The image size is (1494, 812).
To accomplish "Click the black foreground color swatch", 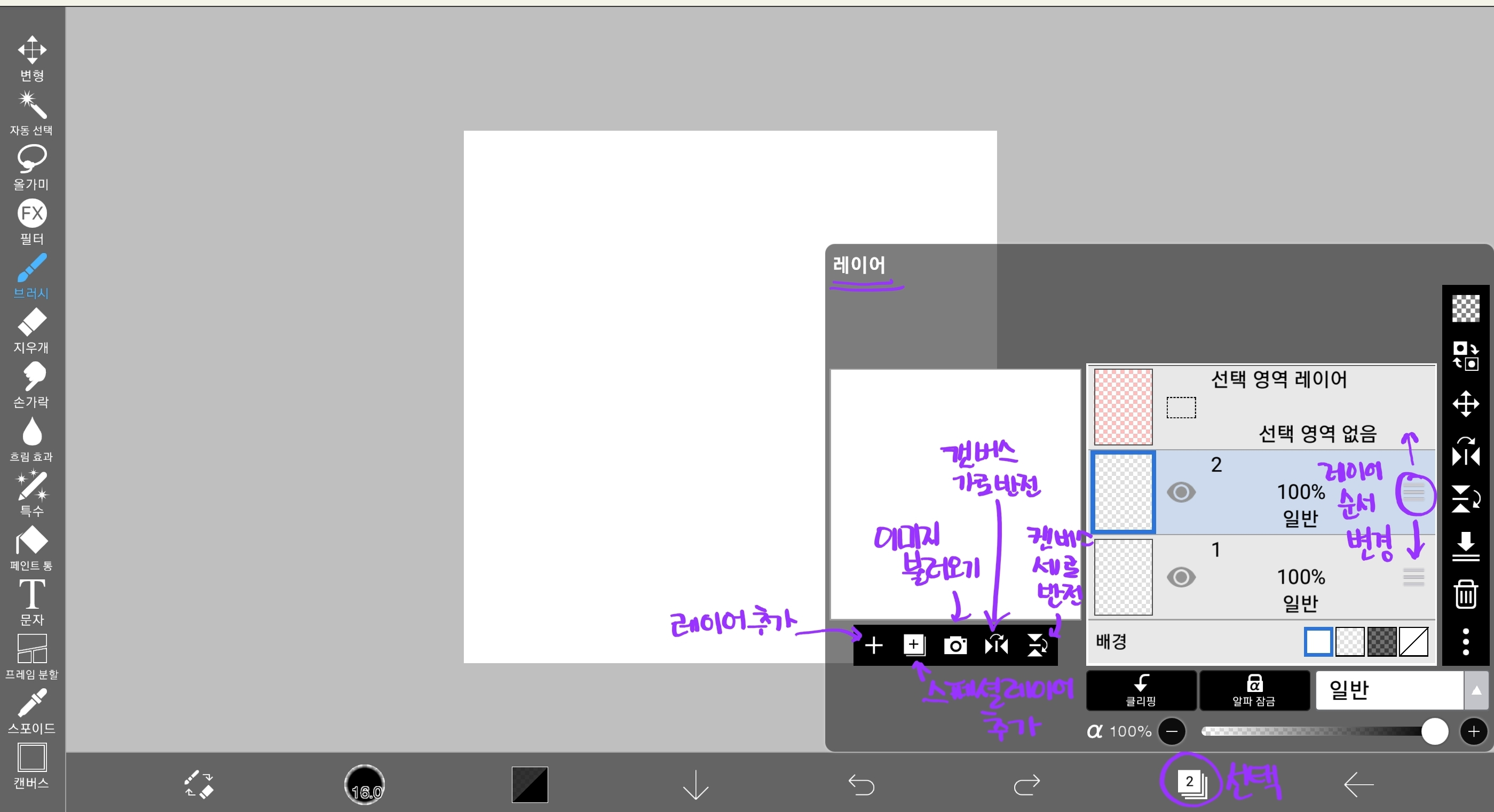I will coord(529,785).
